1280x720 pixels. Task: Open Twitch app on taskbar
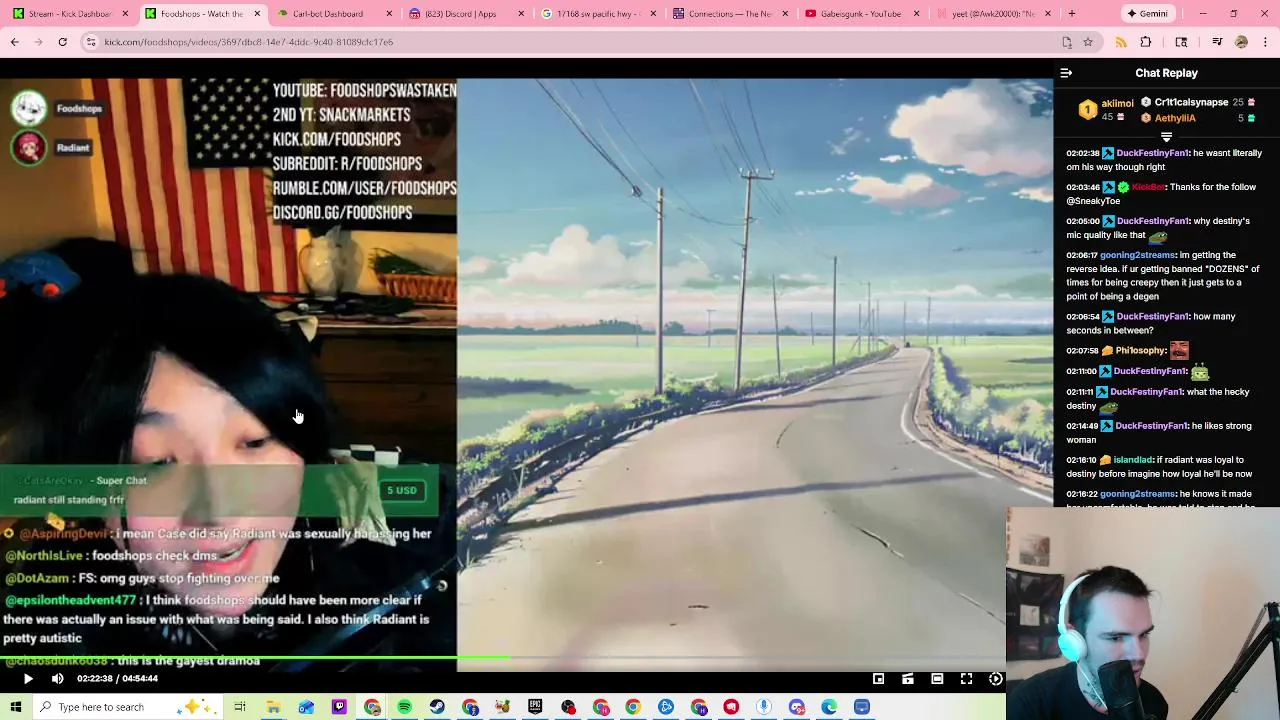339,707
